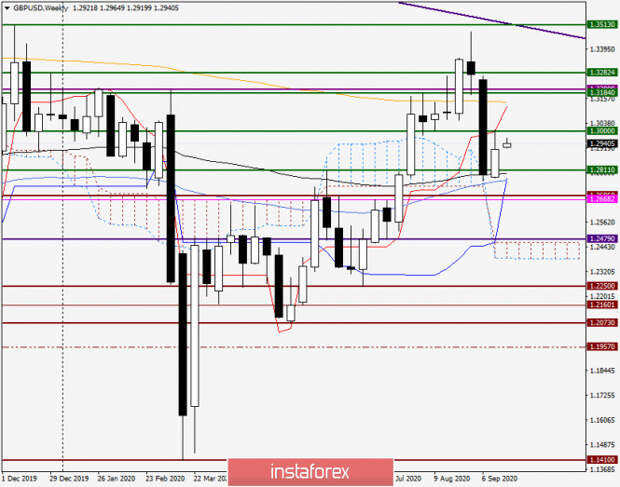
Task: Select the green 1.28110 level tag
Action: (602, 170)
